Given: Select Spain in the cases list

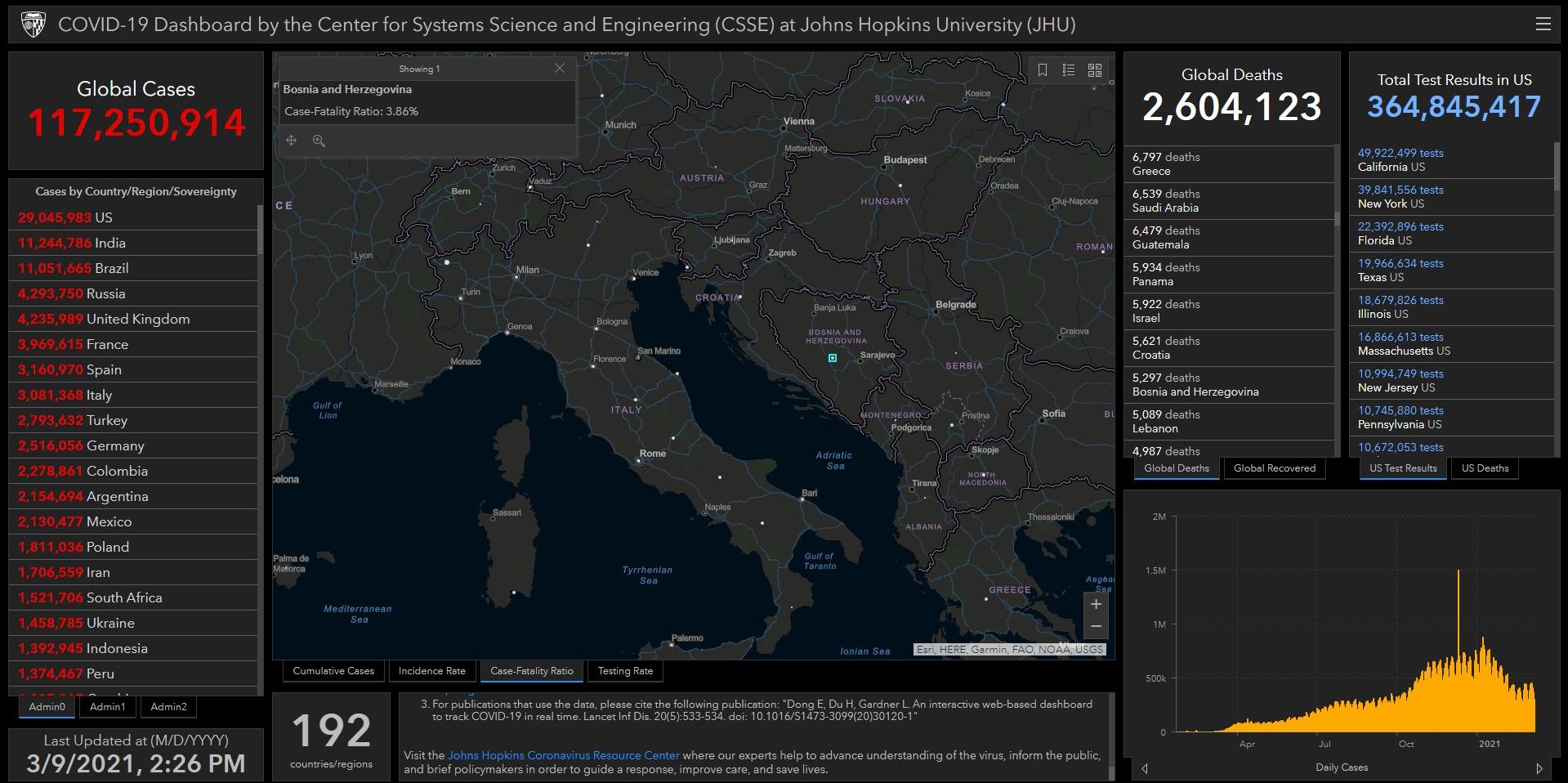Looking at the screenshot, I should coord(133,369).
